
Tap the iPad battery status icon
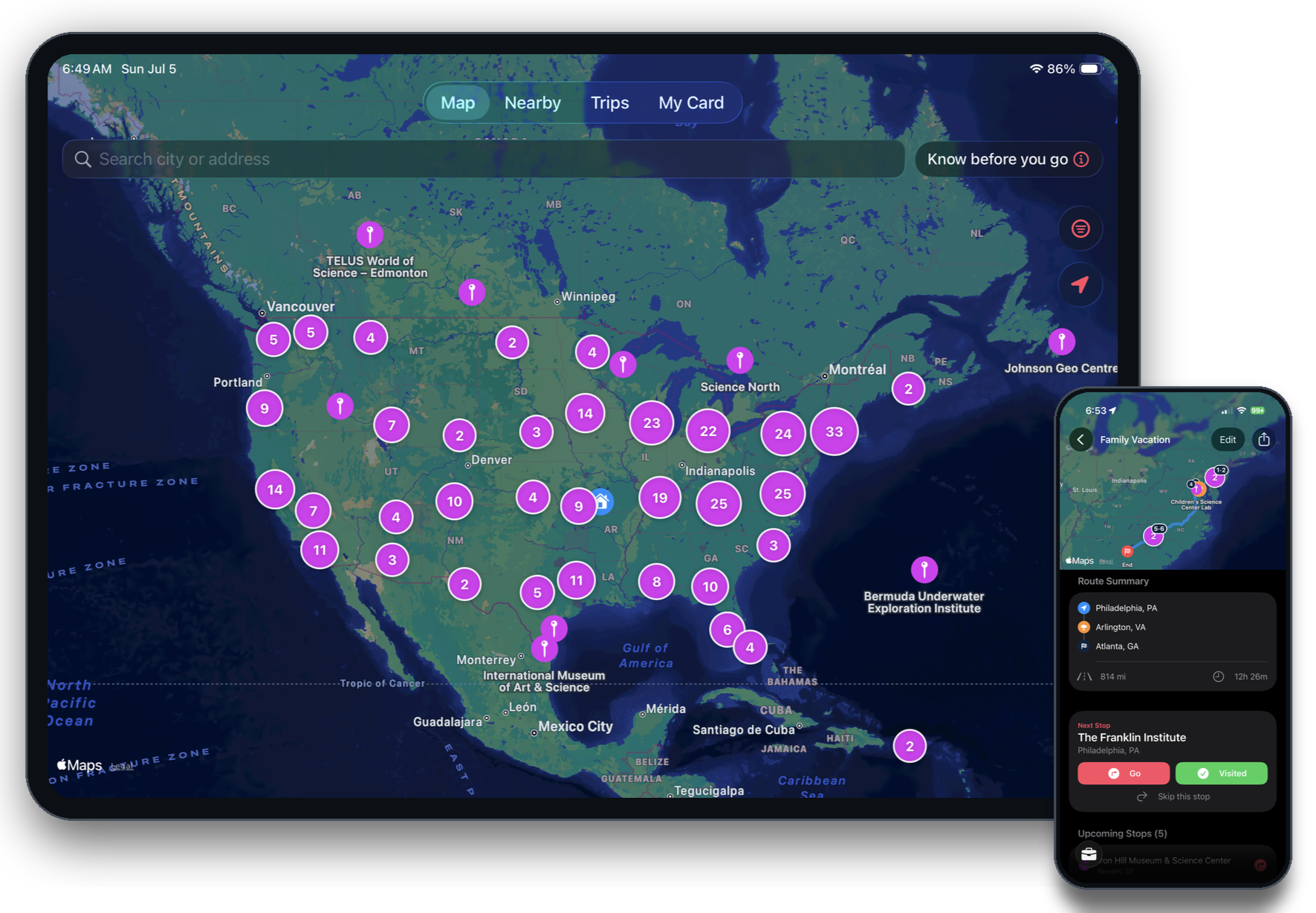(1092, 68)
